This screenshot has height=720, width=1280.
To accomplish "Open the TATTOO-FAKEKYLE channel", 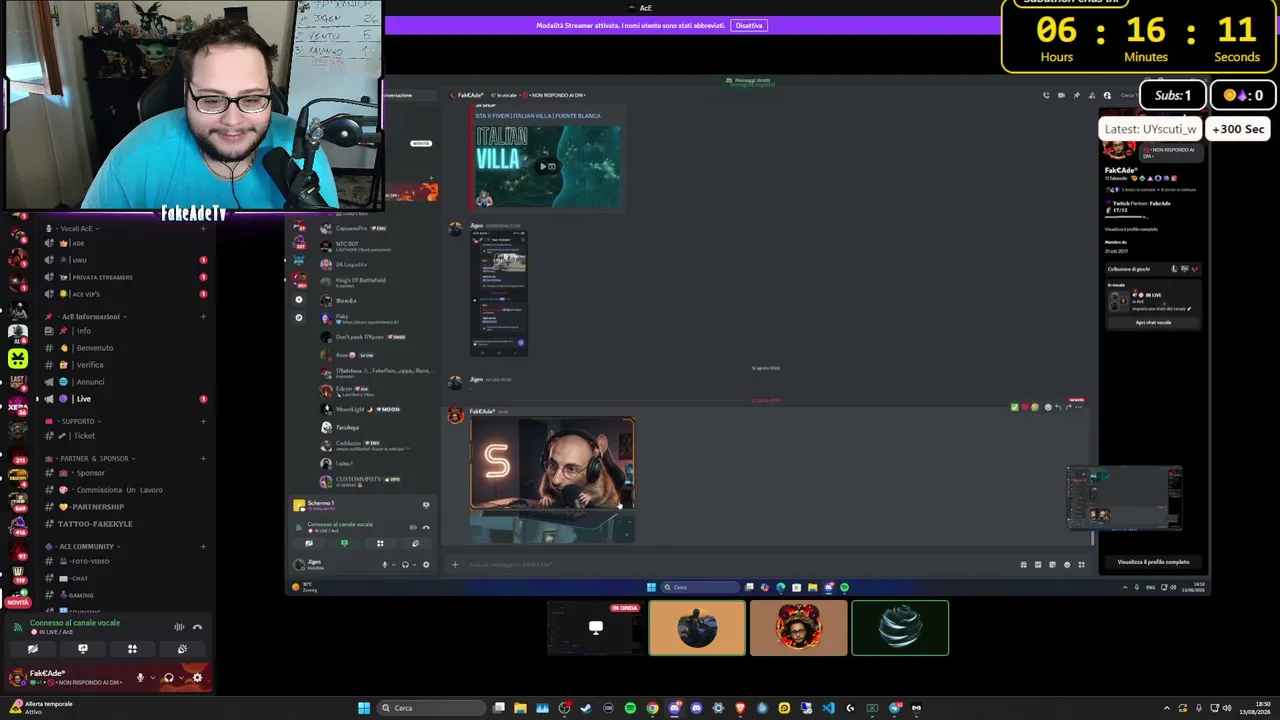I will (x=125, y=524).
